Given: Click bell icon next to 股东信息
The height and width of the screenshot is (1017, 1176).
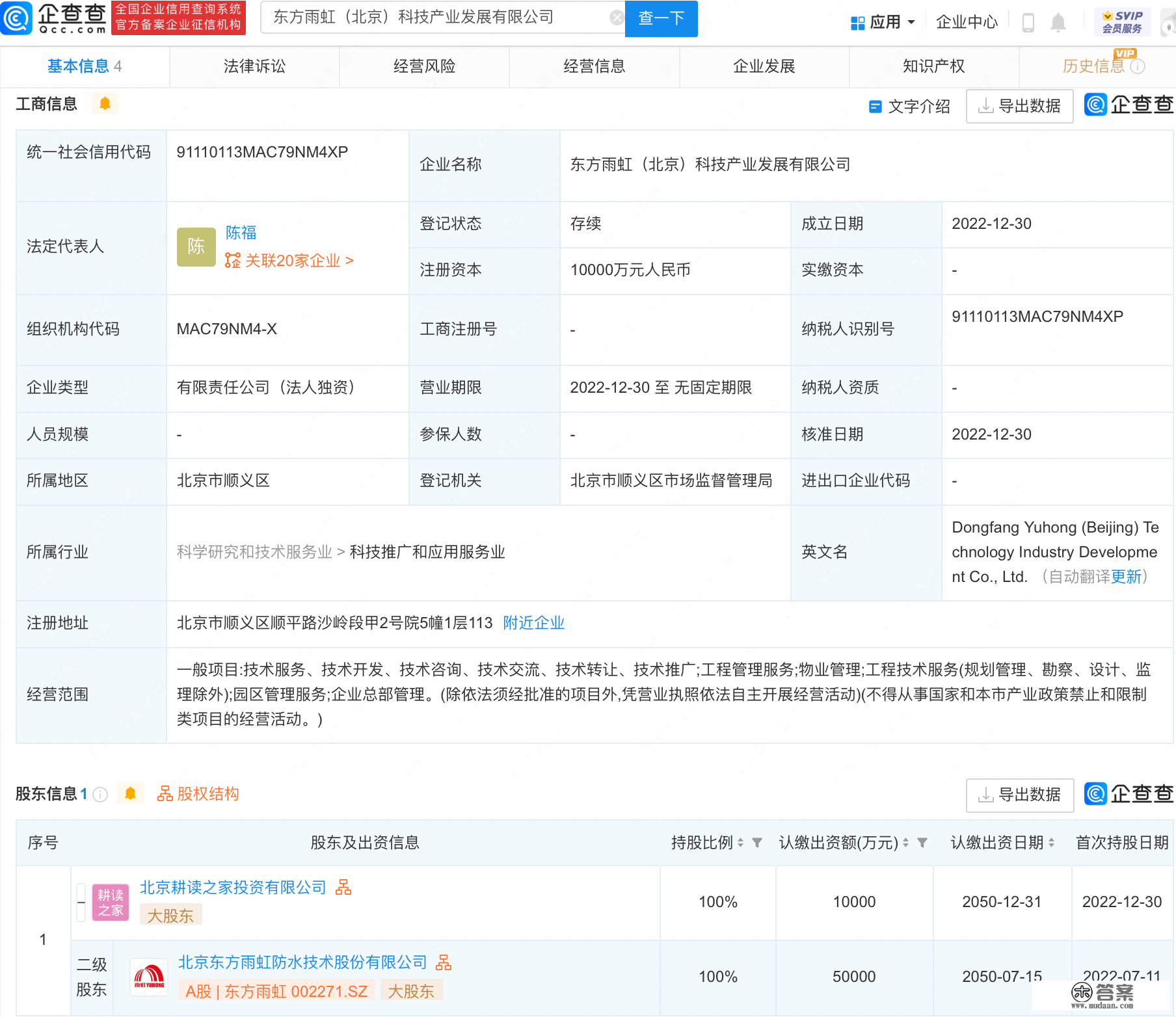Looking at the screenshot, I should (130, 793).
